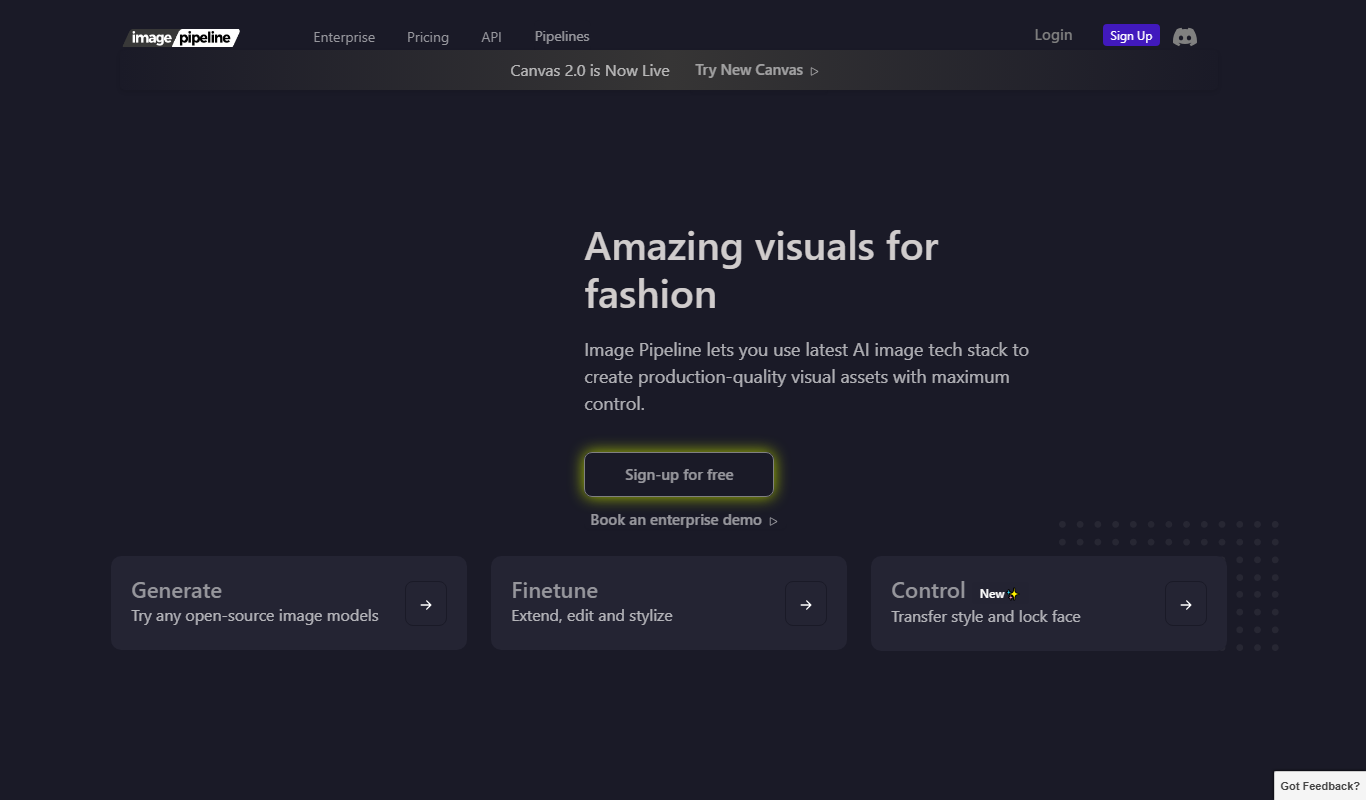Click the Generate card arrow icon
The width and height of the screenshot is (1366, 800).
pos(426,604)
